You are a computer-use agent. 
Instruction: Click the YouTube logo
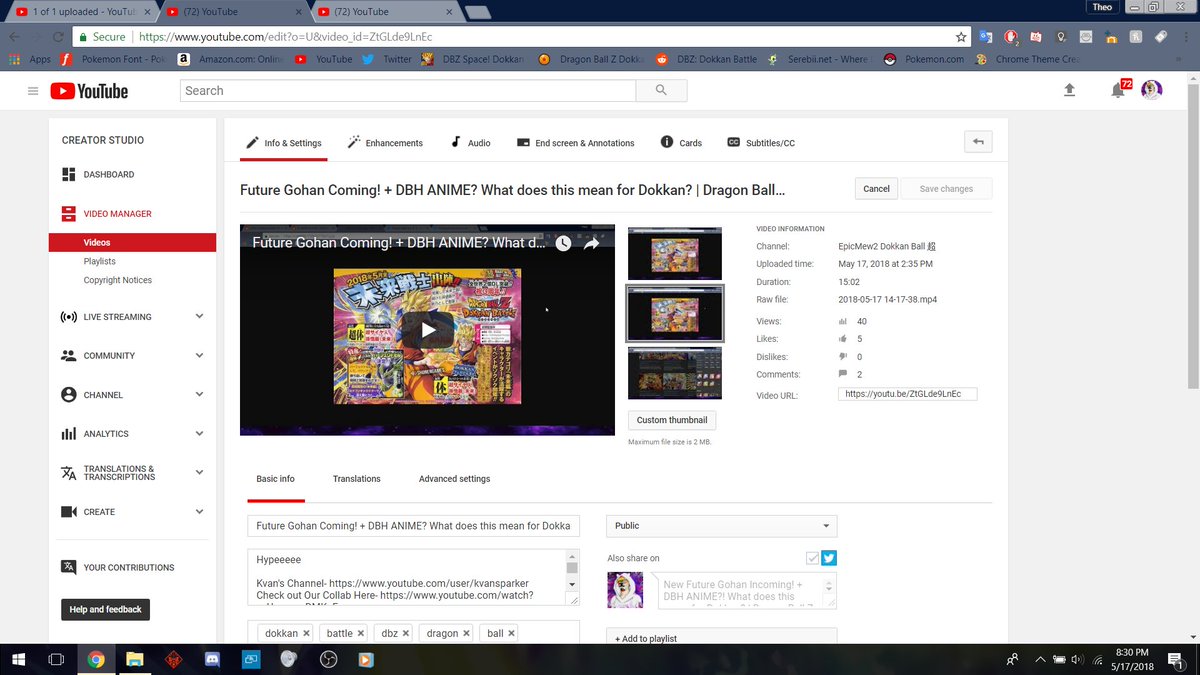coord(89,91)
